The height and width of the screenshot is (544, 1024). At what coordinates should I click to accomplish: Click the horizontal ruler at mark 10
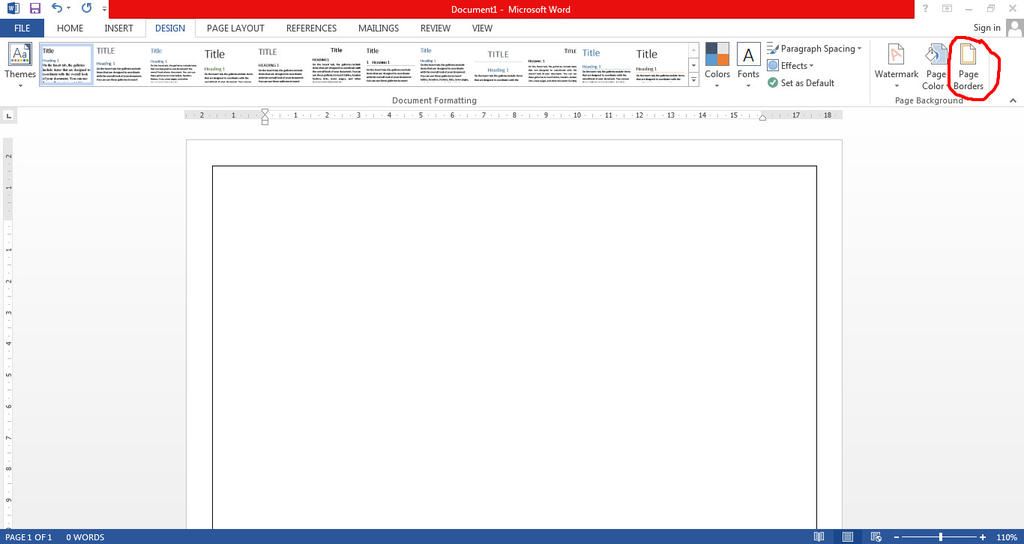(x=577, y=115)
